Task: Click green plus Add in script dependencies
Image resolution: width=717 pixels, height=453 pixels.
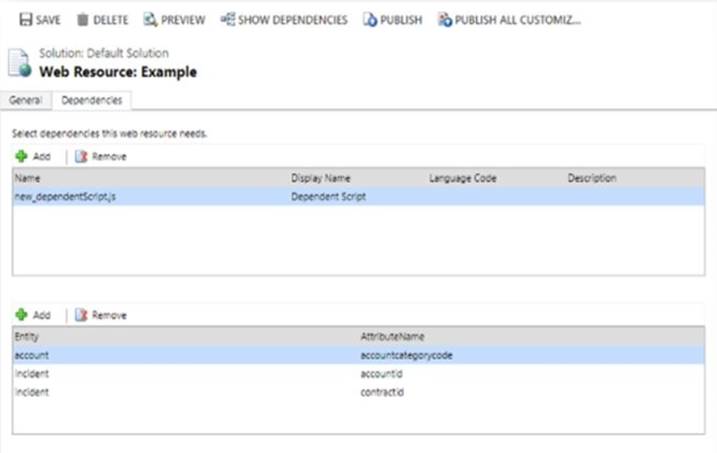Action: pyautogui.click(x=21, y=156)
